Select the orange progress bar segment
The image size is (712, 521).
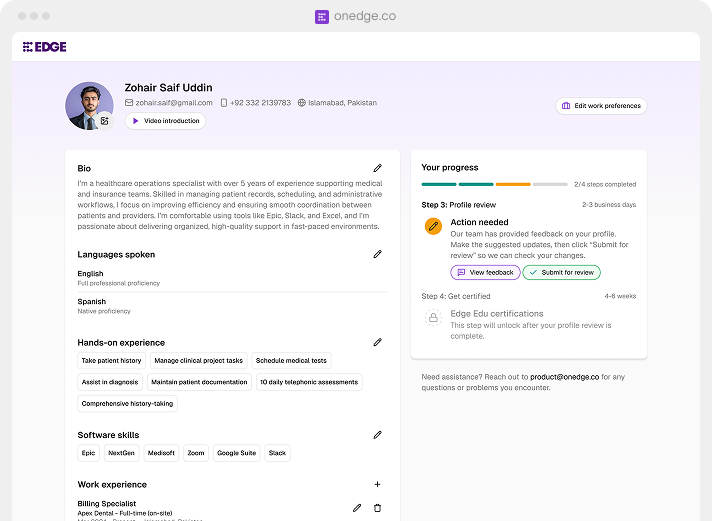coord(513,184)
